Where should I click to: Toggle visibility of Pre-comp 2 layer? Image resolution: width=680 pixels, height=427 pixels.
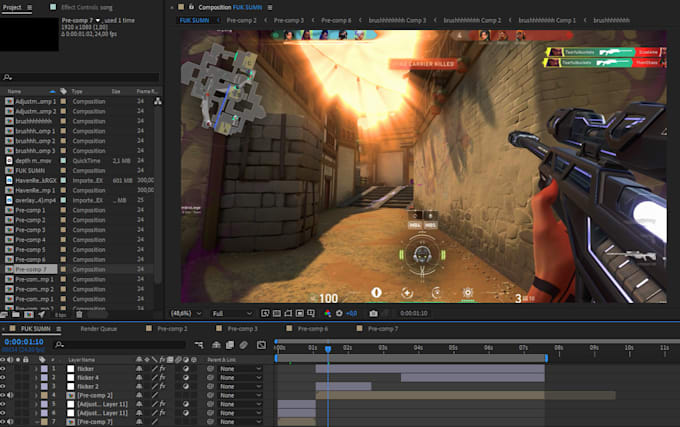pos(3,395)
